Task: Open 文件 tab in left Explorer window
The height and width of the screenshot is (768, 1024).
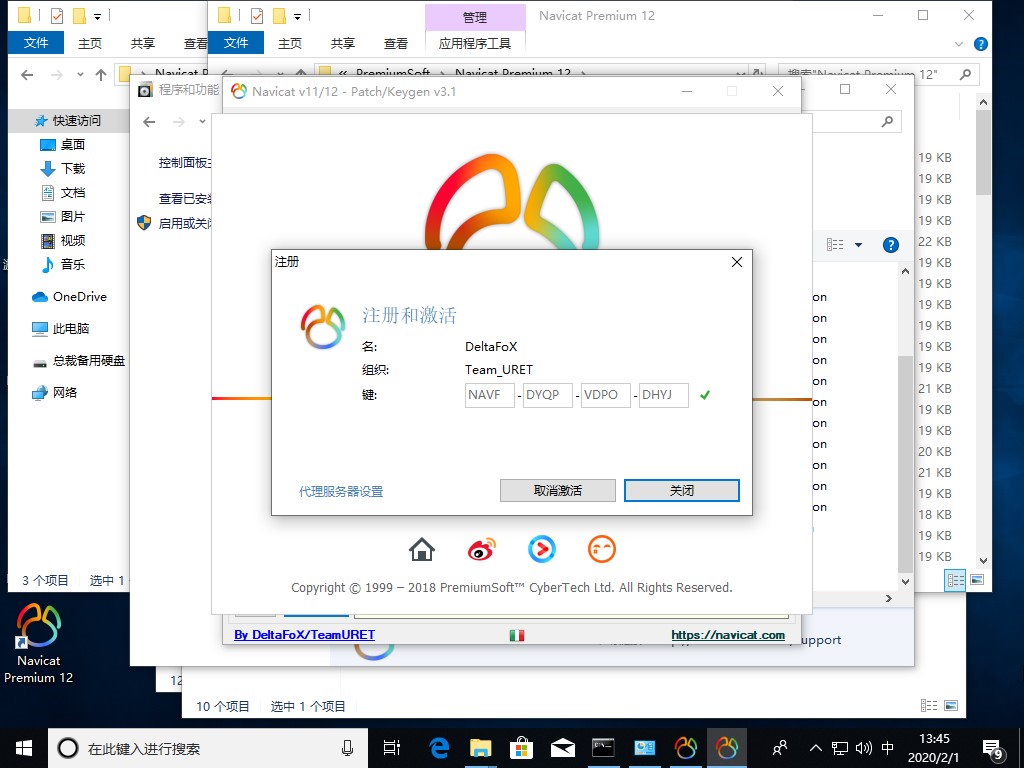Action: point(36,43)
